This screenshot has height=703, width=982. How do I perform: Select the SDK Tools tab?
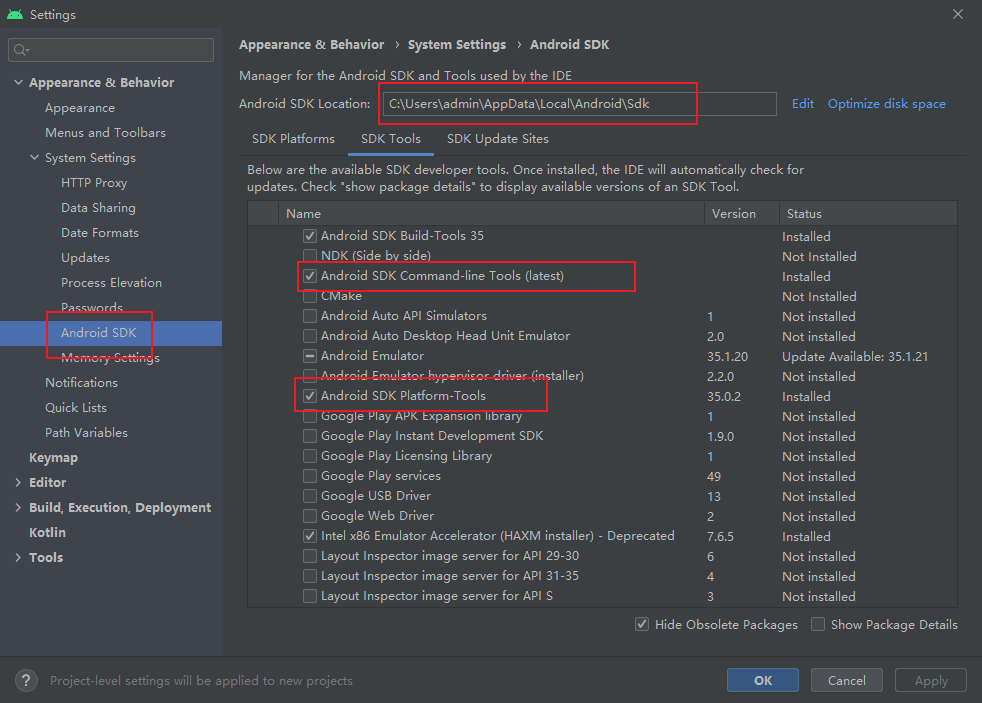point(391,139)
